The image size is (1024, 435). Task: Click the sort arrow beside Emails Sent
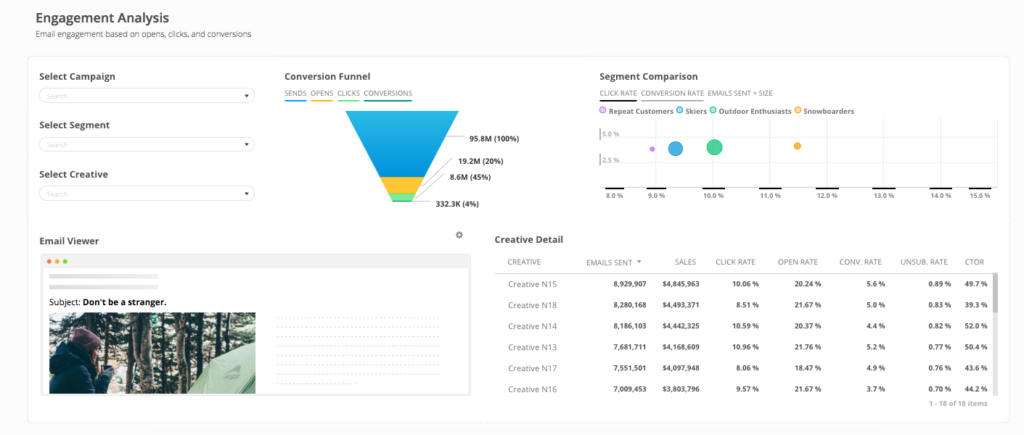(x=638, y=262)
